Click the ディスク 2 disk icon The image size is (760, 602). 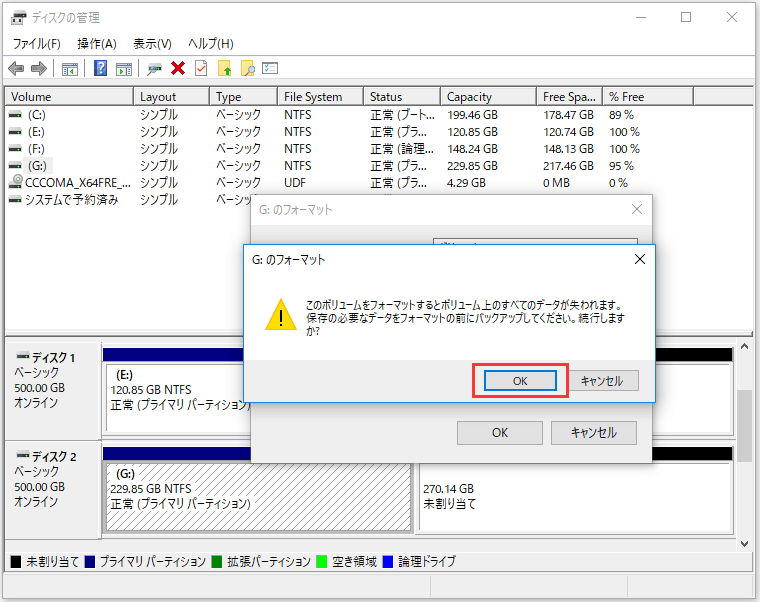pyautogui.click(x=23, y=455)
